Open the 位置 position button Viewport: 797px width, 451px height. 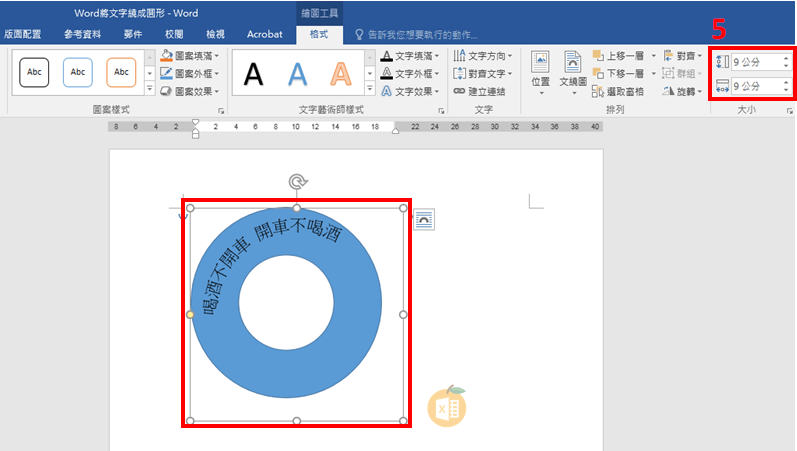[x=541, y=74]
